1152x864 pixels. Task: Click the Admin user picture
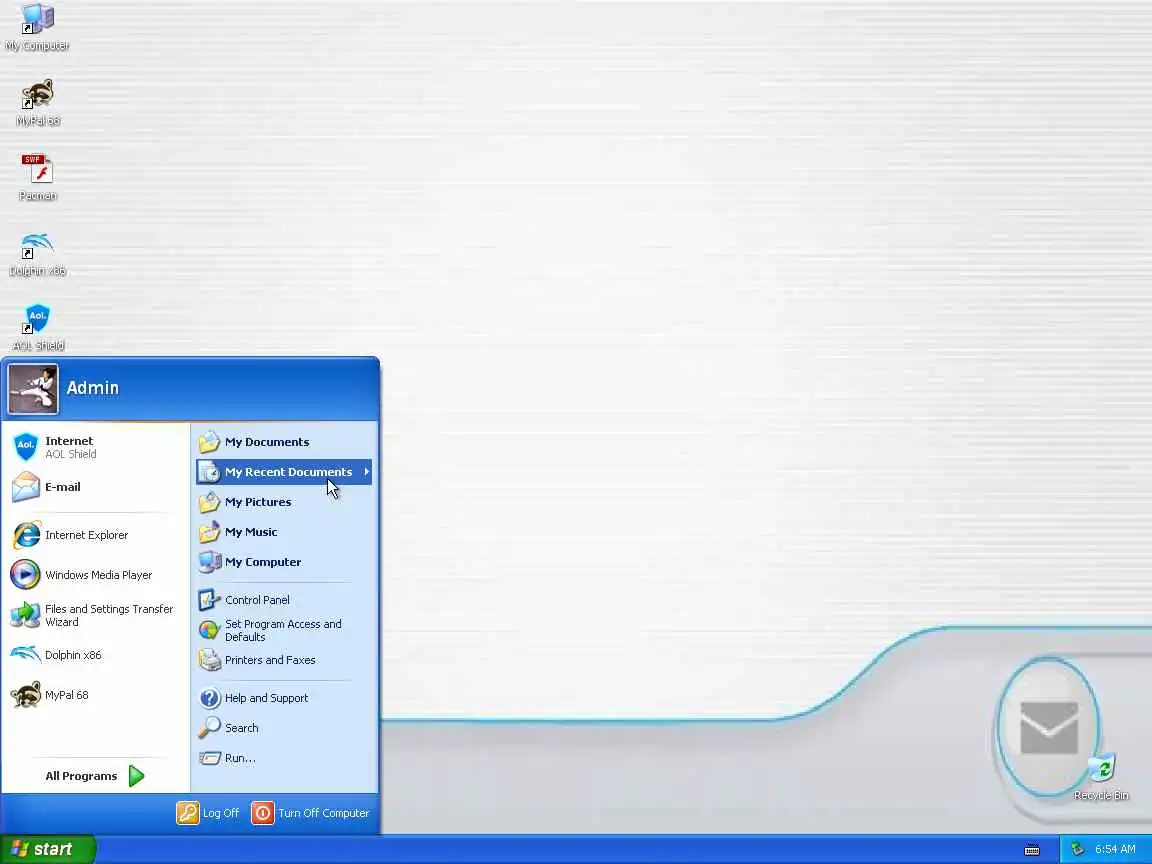(x=33, y=389)
